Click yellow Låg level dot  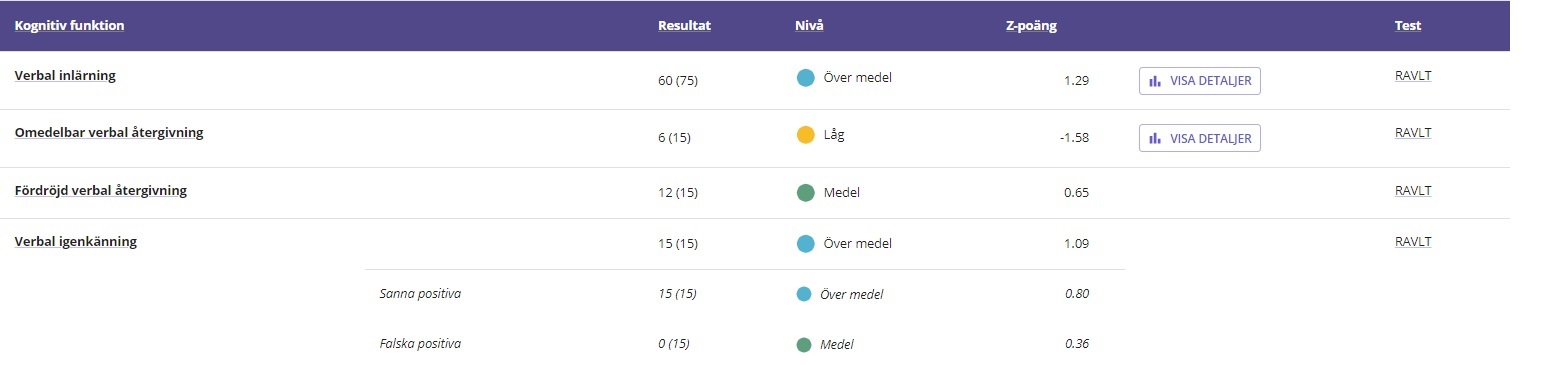tap(805, 135)
